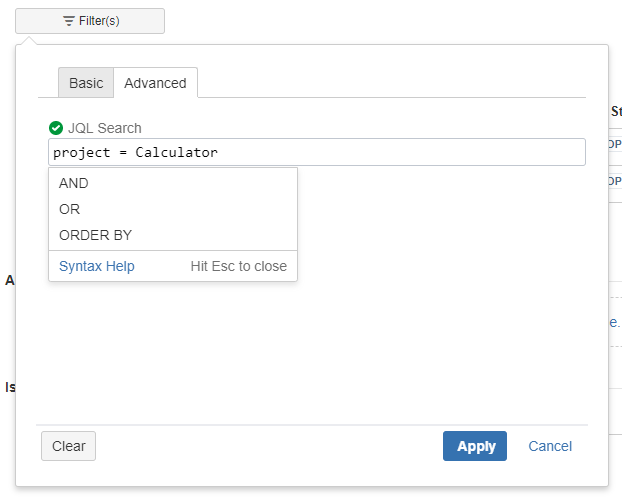
Task: Click the partially visible St column header
Action: pyautogui.click(x=616, y=111)
